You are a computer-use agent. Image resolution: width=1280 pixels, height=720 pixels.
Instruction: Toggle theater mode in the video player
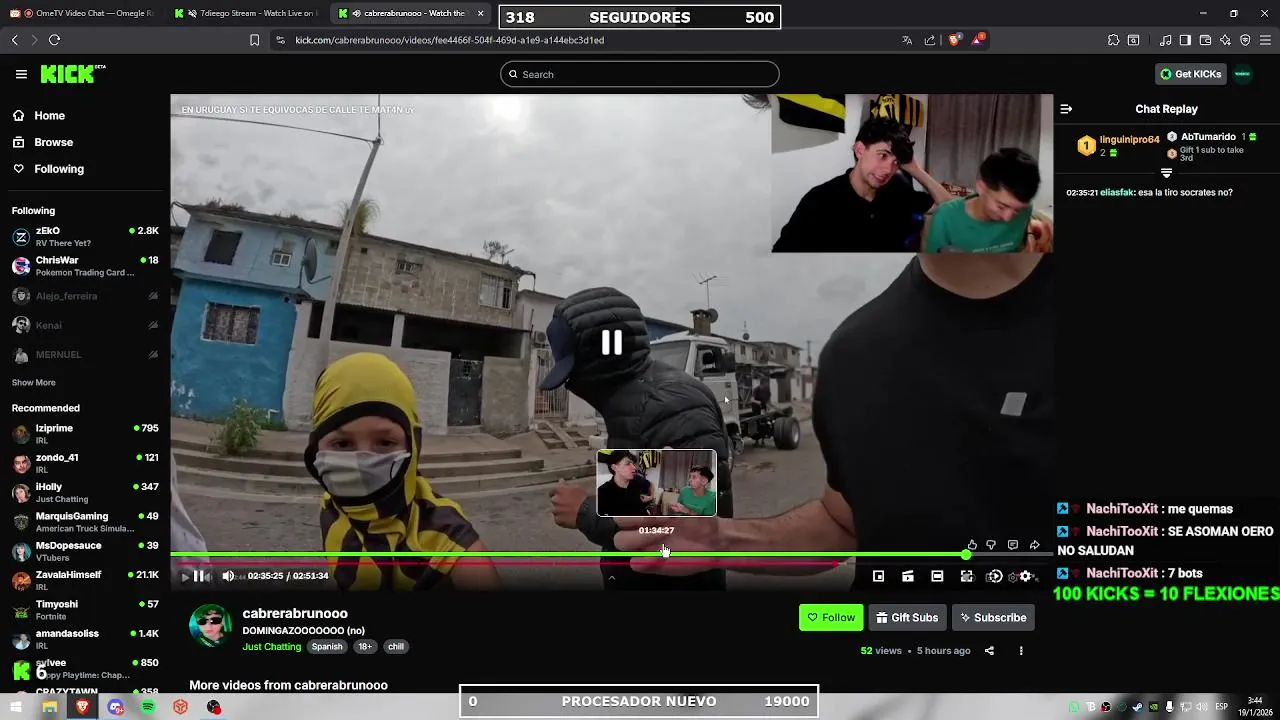pos(937,576)
